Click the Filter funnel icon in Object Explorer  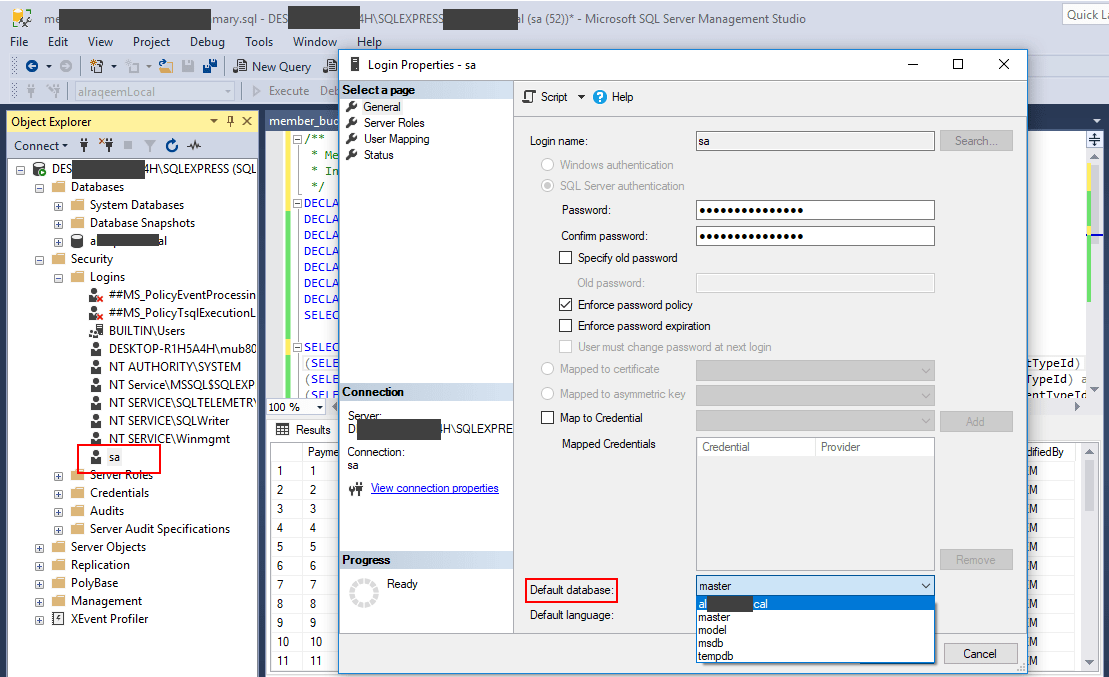tap(149, 145)
